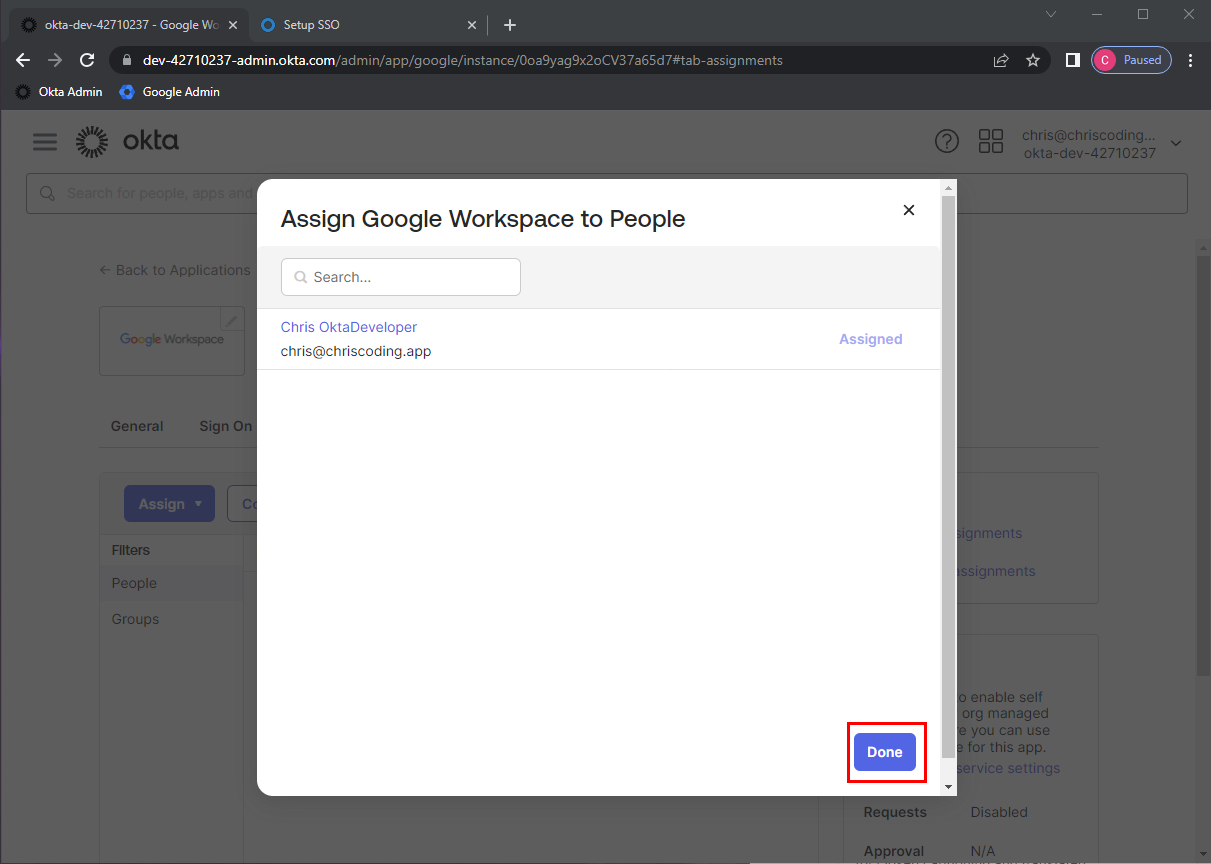
Task: Follow the Back to Applications link
Action: point(175,270)
